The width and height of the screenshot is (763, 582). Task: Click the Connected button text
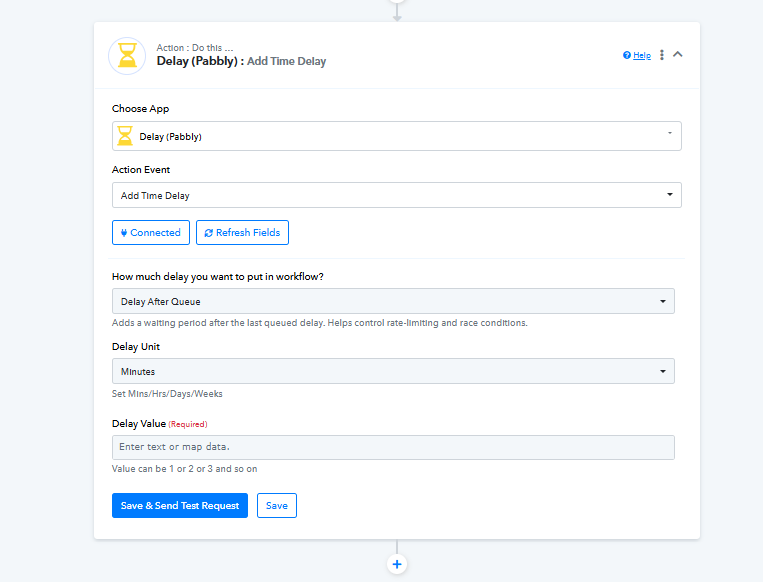coord(155,233)
